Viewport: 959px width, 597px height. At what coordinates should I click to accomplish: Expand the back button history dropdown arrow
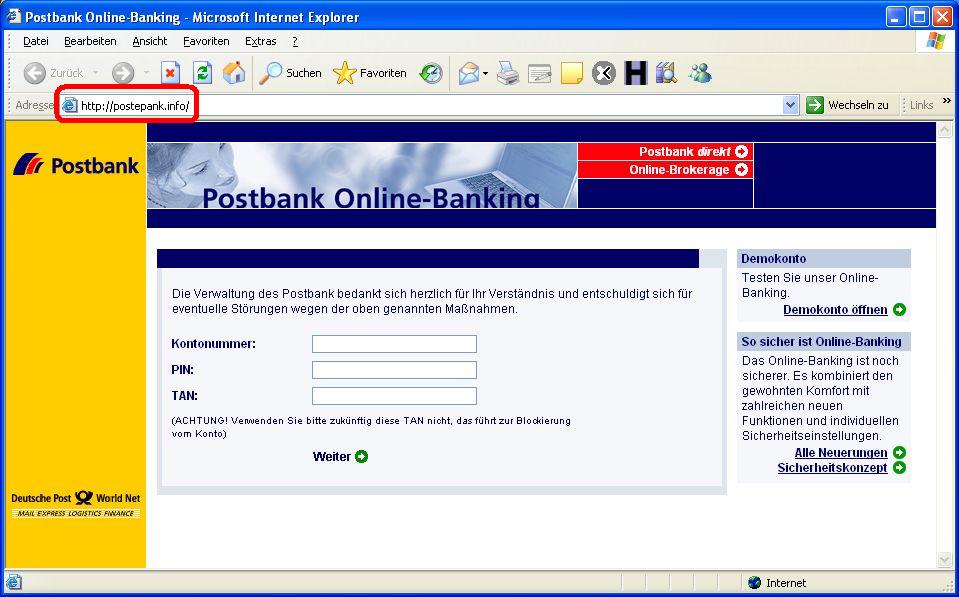(95, 73)
